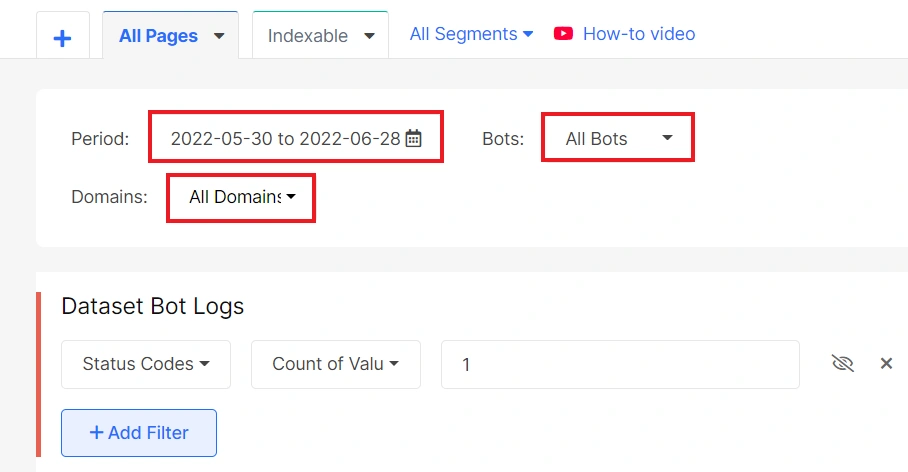Viewport: 908px width, 472px height.
Task: Click the filter value field containing 1
Action: tap(620, 364)
